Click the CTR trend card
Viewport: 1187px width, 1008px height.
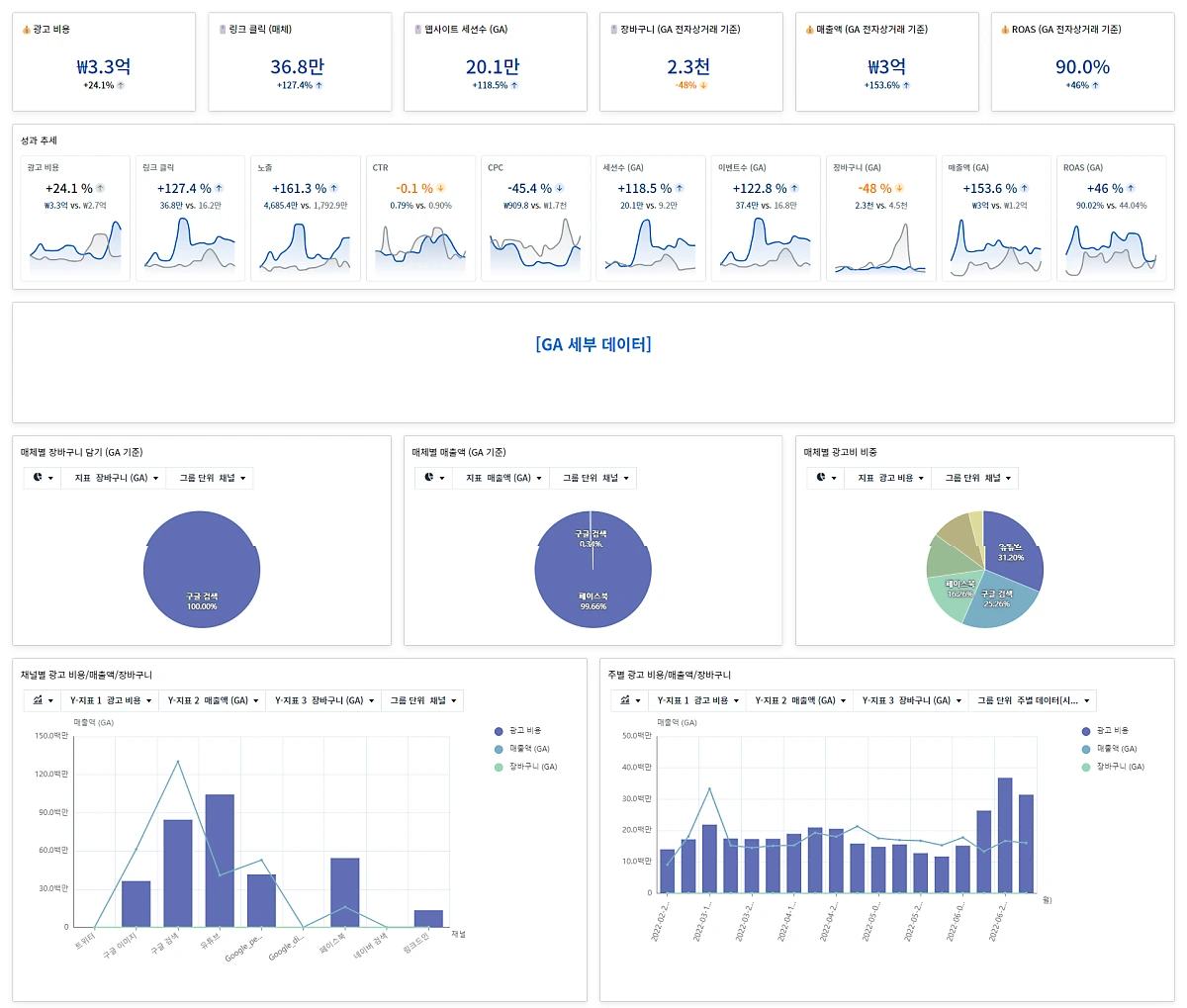pyautogui.click(x=420, y=218)
